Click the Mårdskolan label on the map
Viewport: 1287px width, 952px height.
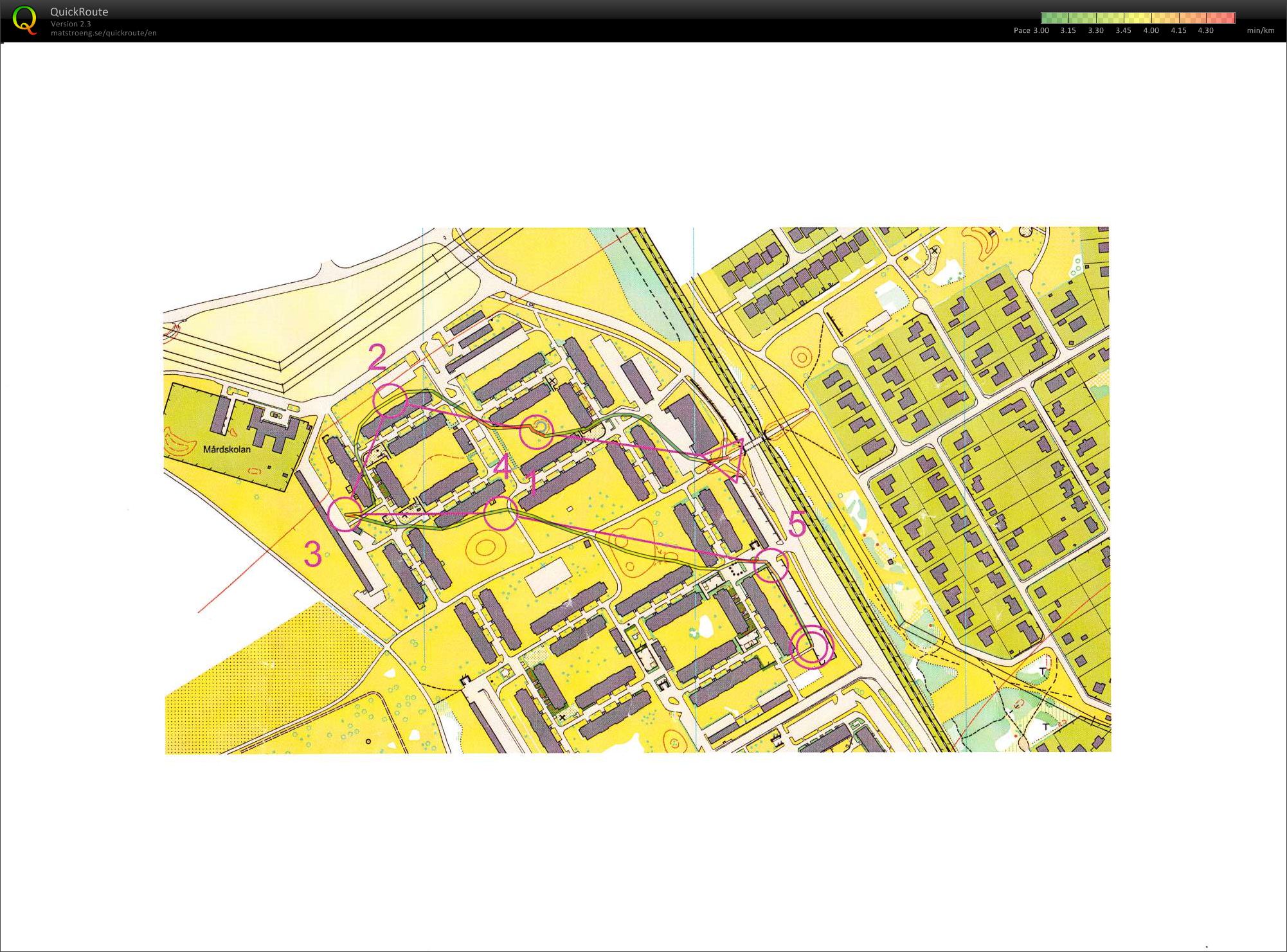click(x=227, y=449)
